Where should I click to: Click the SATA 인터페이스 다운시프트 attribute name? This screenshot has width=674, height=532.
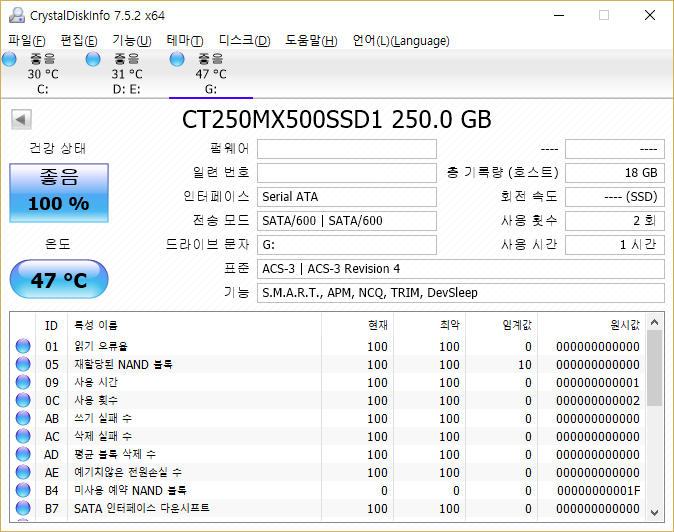142,508
